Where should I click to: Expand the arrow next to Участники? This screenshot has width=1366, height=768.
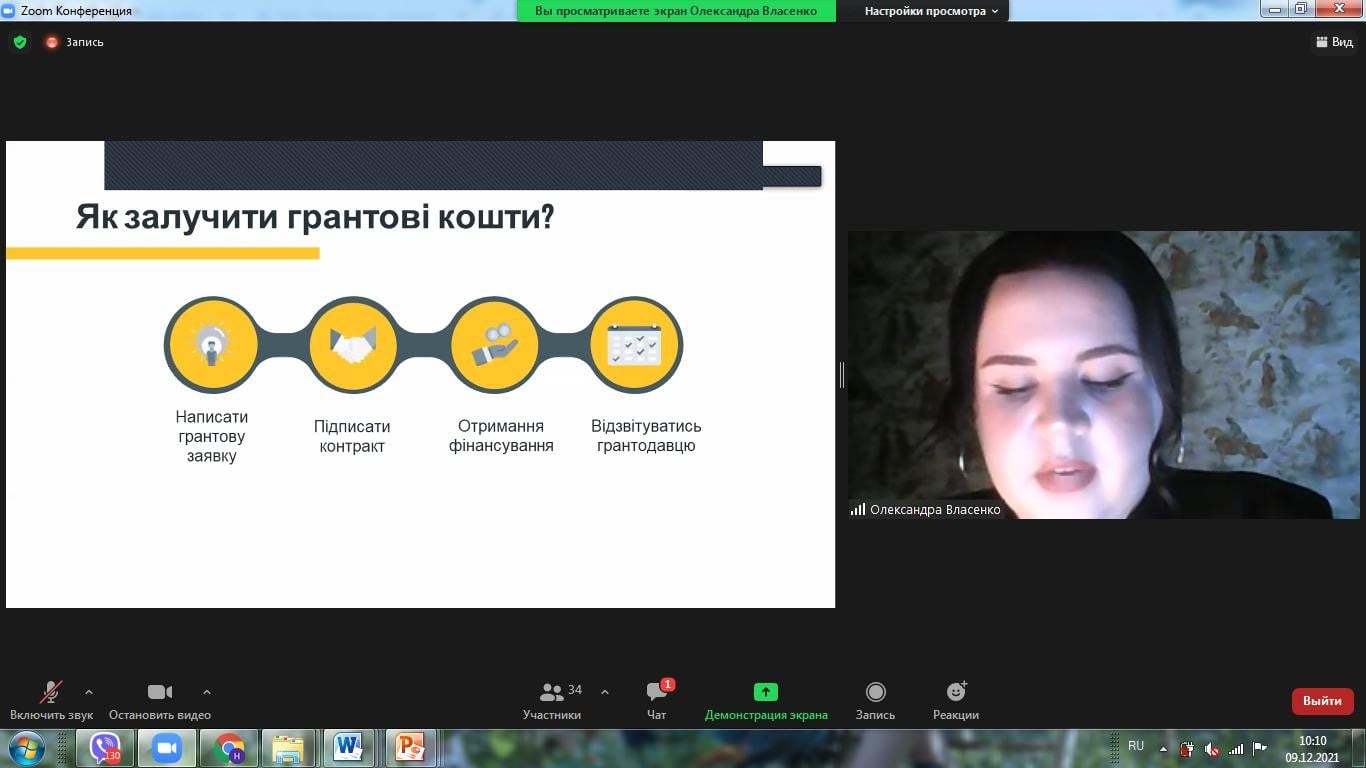click(x=605, y=692)
